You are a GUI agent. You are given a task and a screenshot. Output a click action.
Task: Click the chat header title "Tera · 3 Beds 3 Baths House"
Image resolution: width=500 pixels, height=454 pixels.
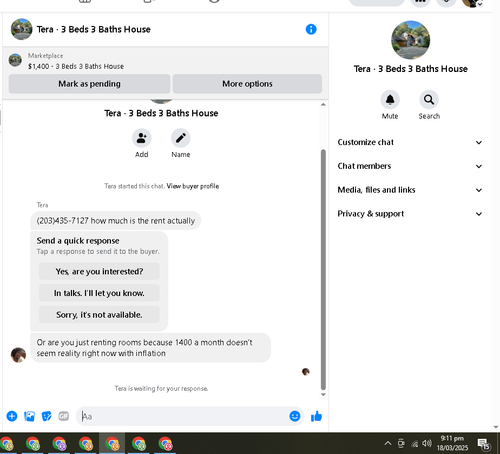coord(94,29)
